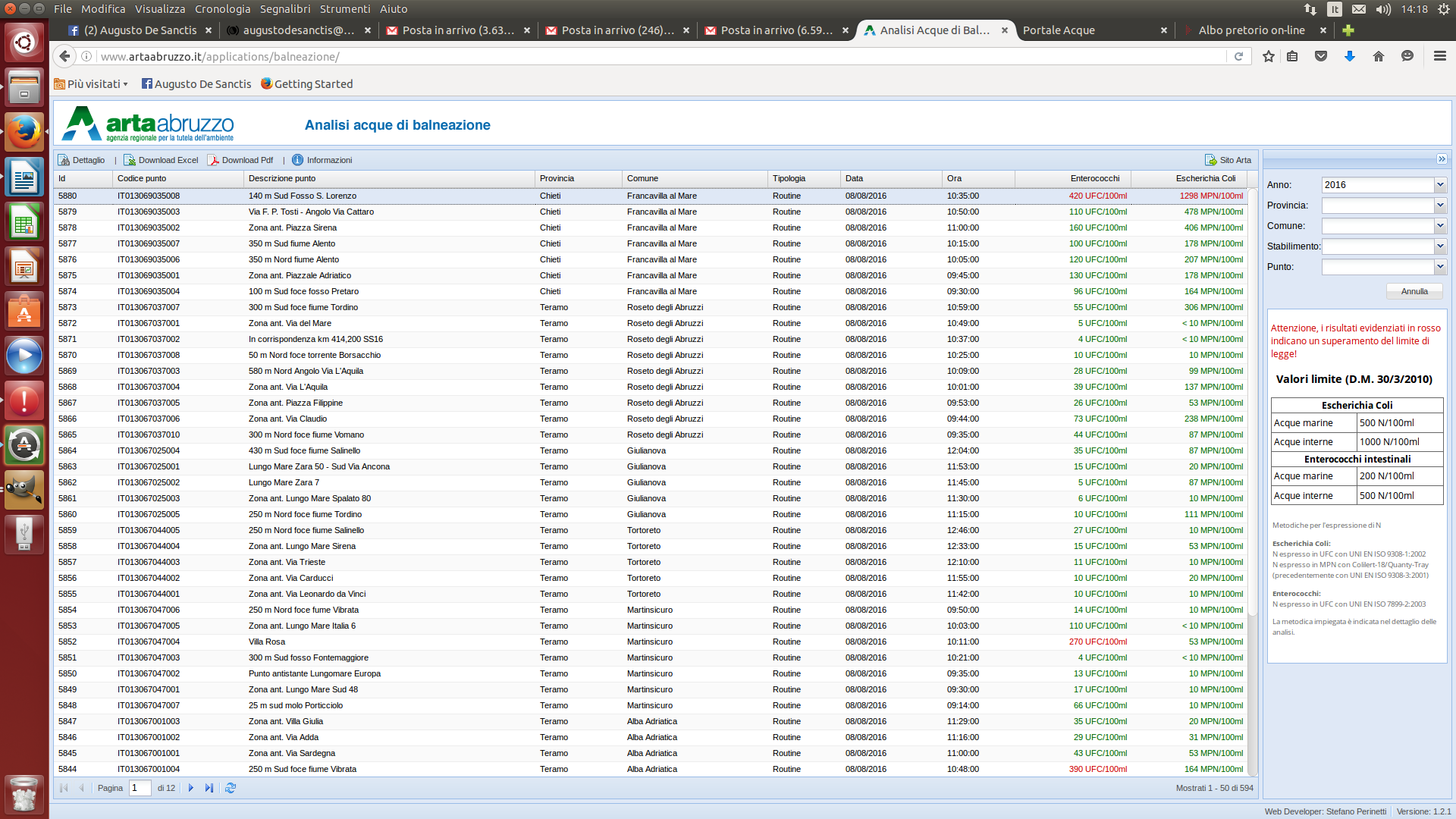Viewport: 1456px width, 819px height.
Task: Expand the Provincia dropdown
Action: [x=1439, y=206]
